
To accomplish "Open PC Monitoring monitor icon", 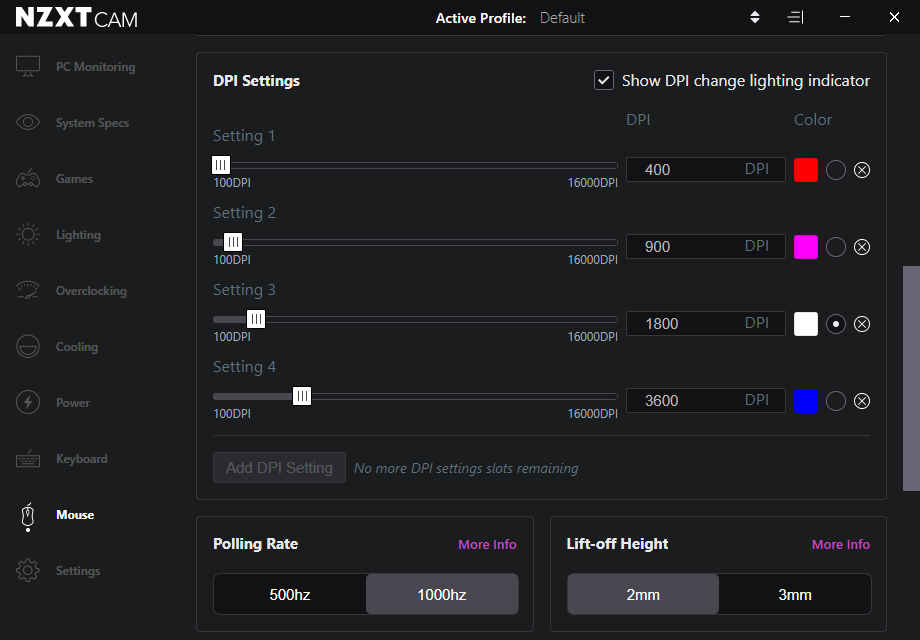I will [28, 66].
